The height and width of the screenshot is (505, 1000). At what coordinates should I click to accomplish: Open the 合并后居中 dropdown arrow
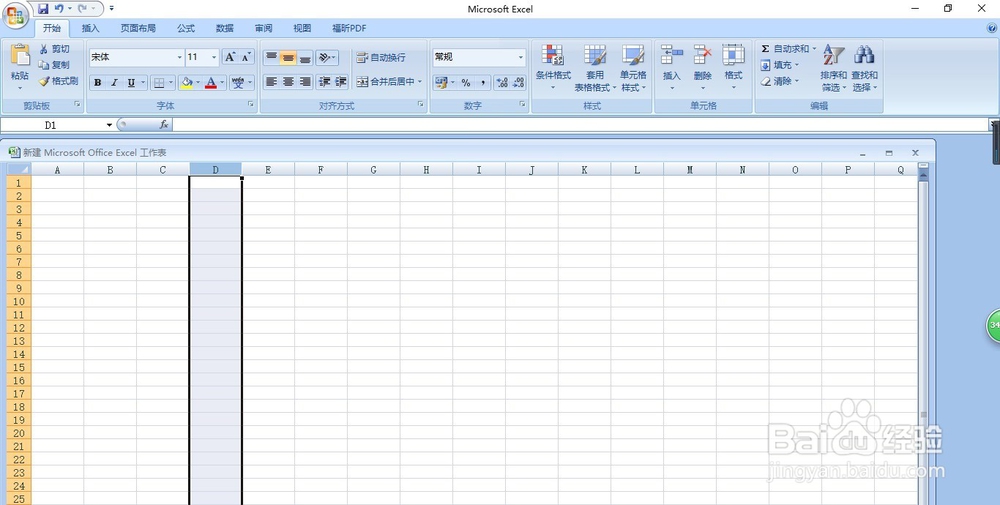click(420, 82)
